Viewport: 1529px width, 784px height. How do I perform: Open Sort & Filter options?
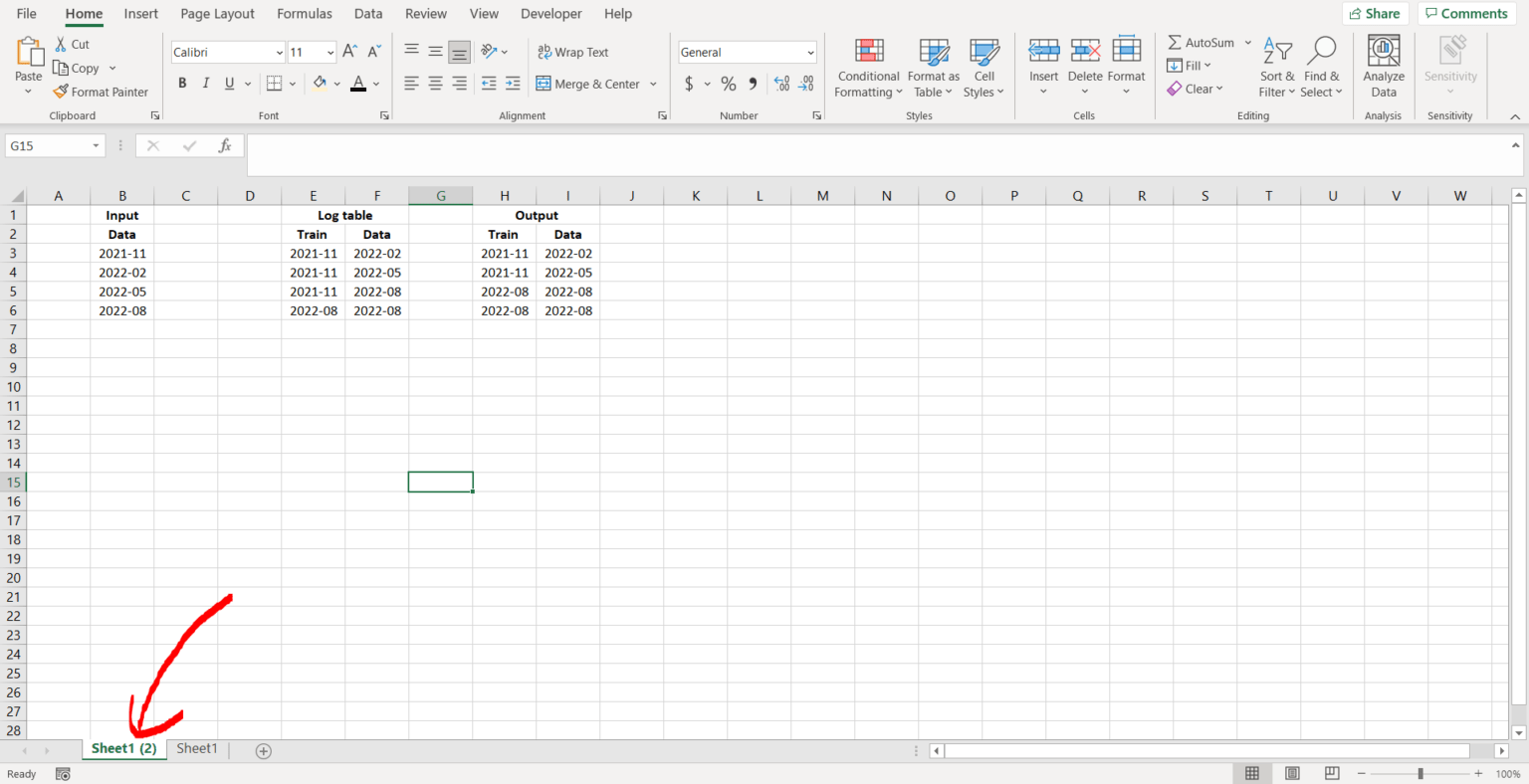[1277, 67]
